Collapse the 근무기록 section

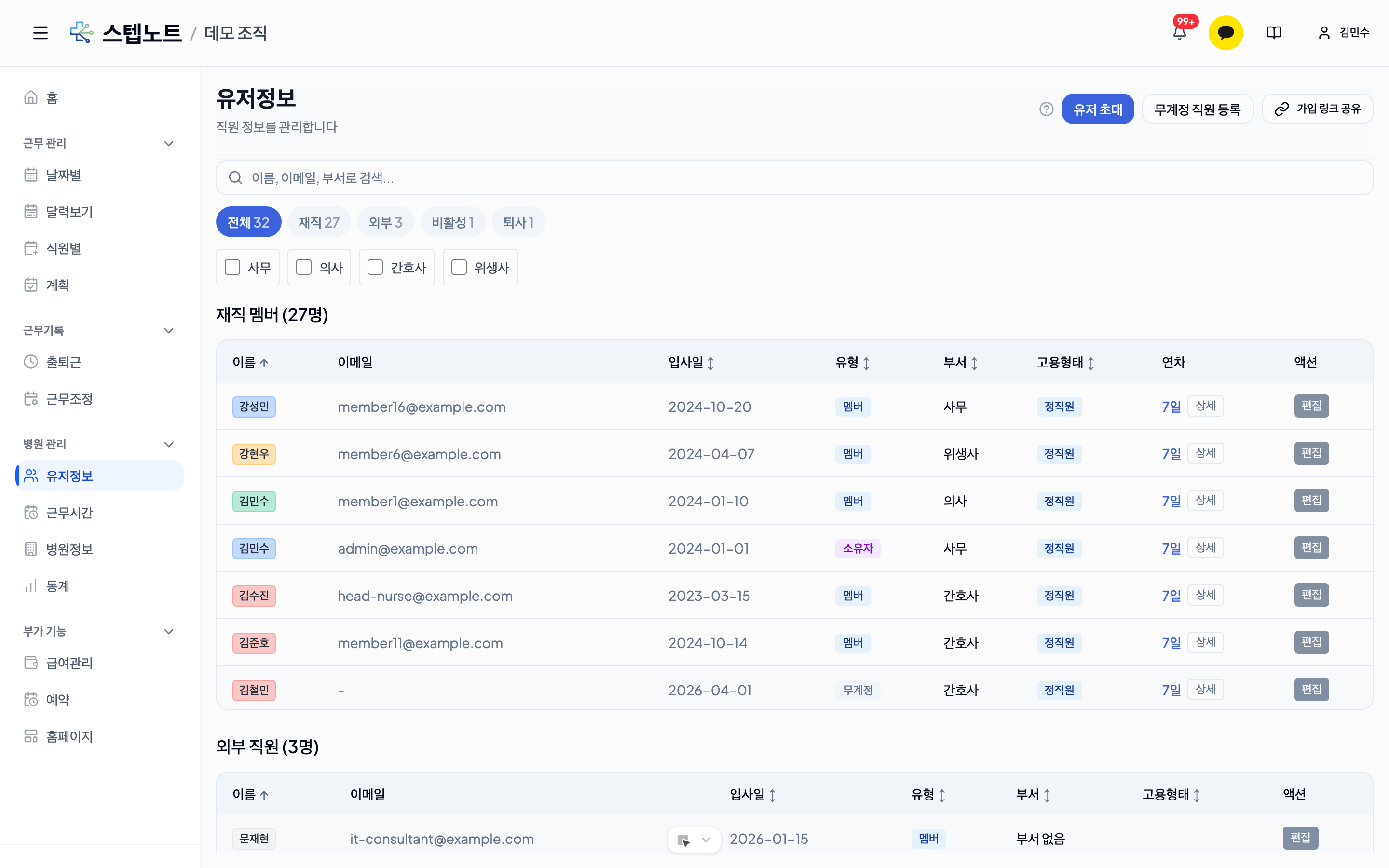click(169, 331)
